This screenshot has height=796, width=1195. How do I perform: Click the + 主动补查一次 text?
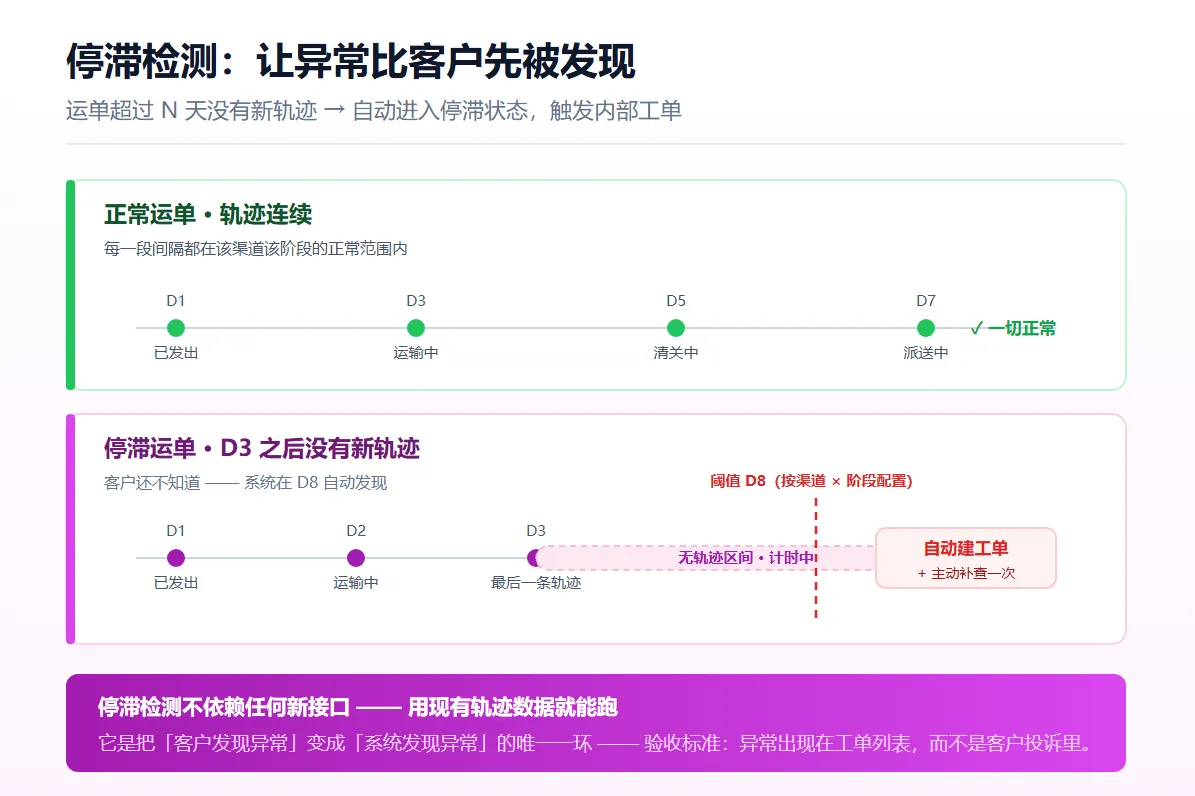[966, 573]
